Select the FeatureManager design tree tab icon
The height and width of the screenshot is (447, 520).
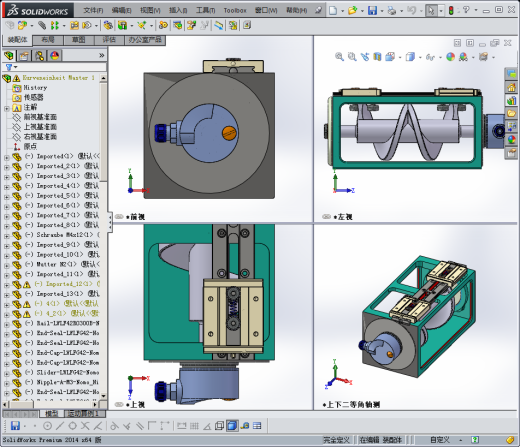coord(9,55)
